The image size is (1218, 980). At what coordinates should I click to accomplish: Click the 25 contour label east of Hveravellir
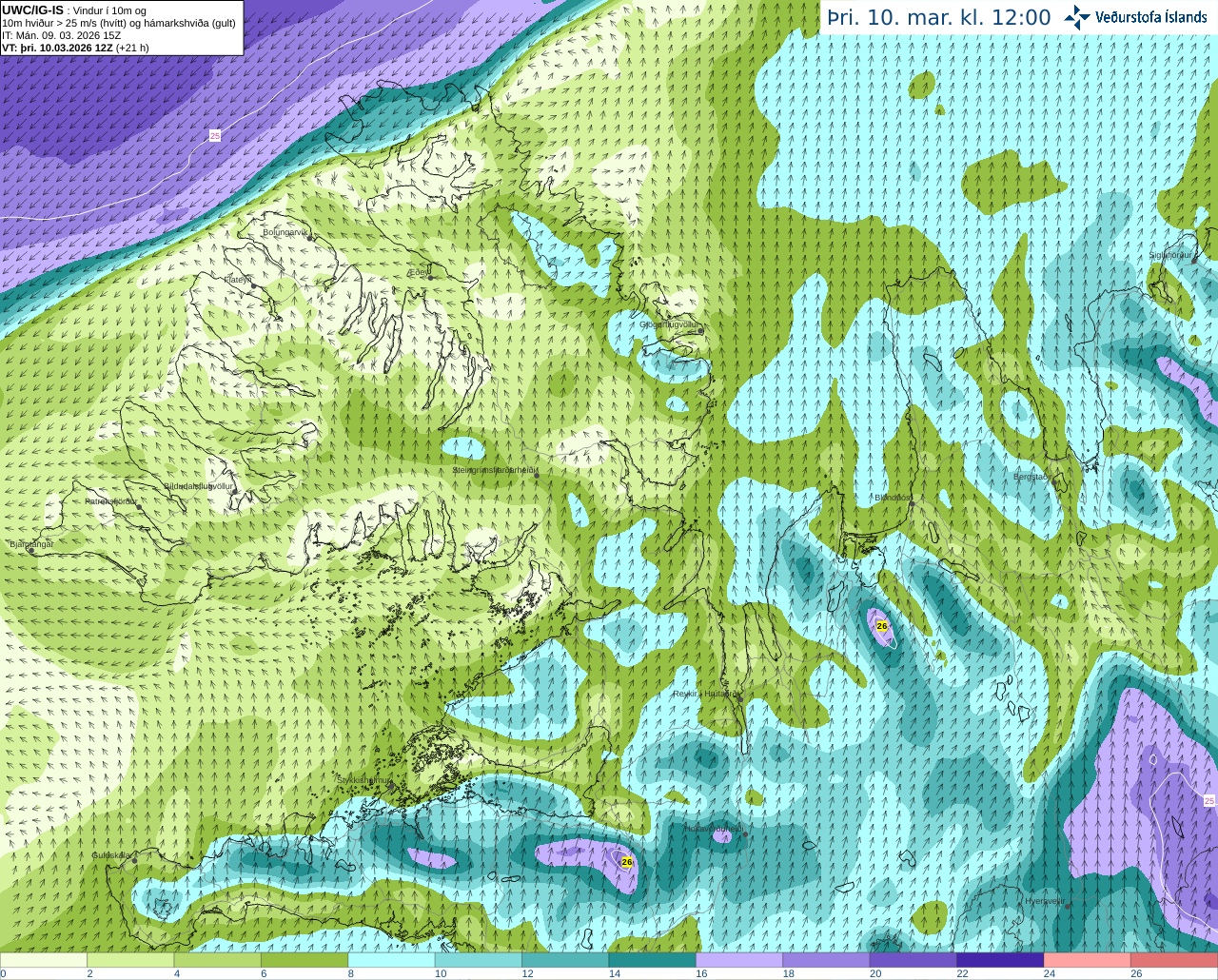[x=1209, y=801]
